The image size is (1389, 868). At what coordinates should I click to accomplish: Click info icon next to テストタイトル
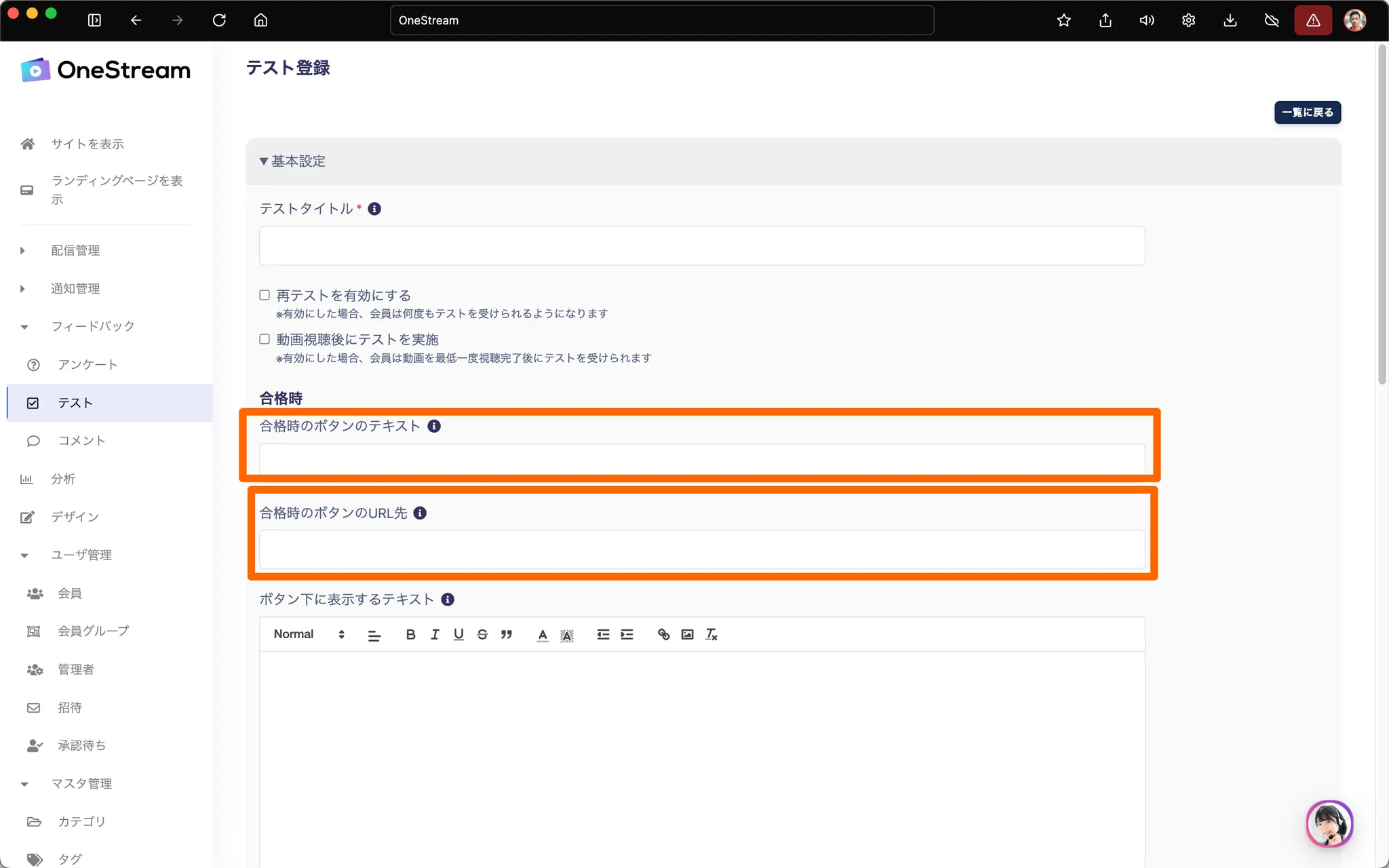click(x=374, y=209)
